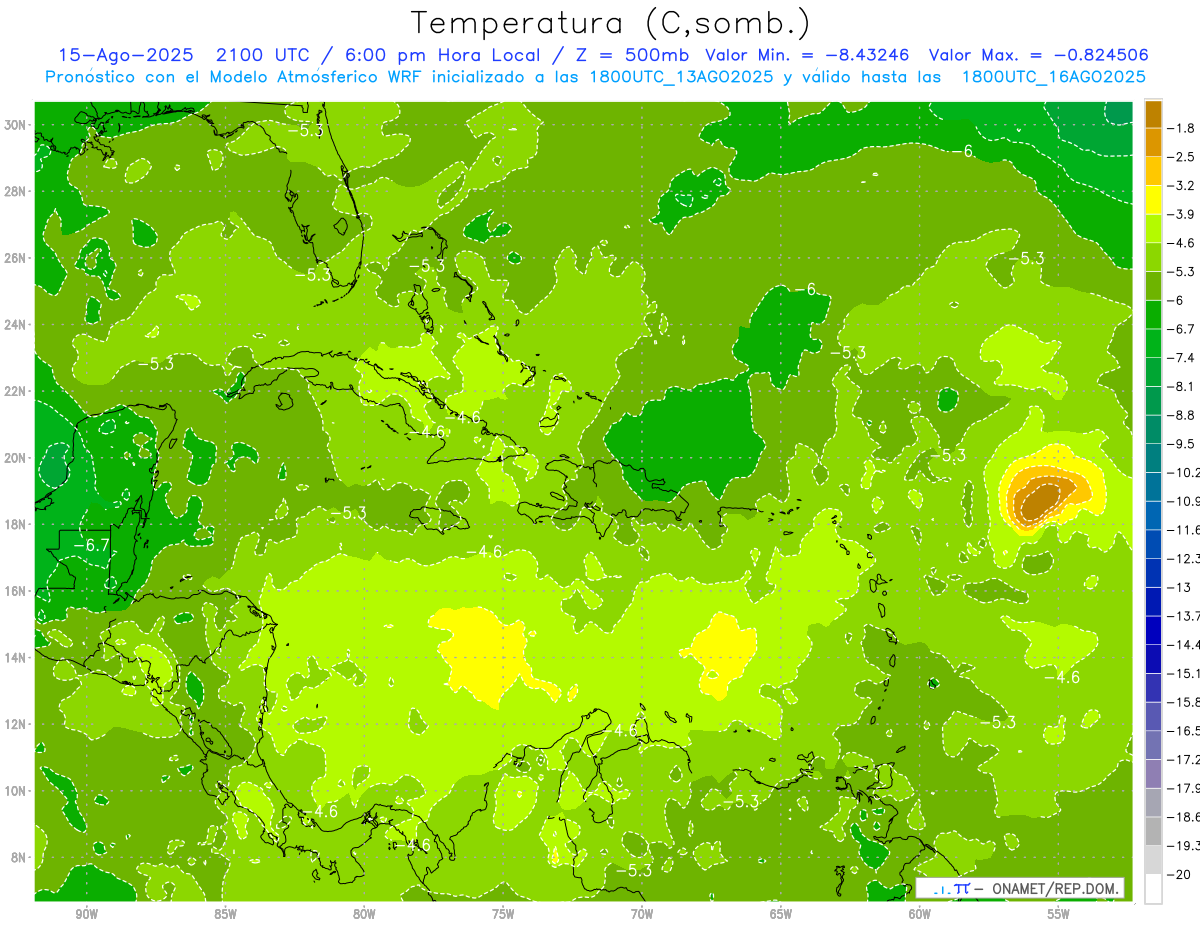Click the '-13' colorbar label

1178,587
